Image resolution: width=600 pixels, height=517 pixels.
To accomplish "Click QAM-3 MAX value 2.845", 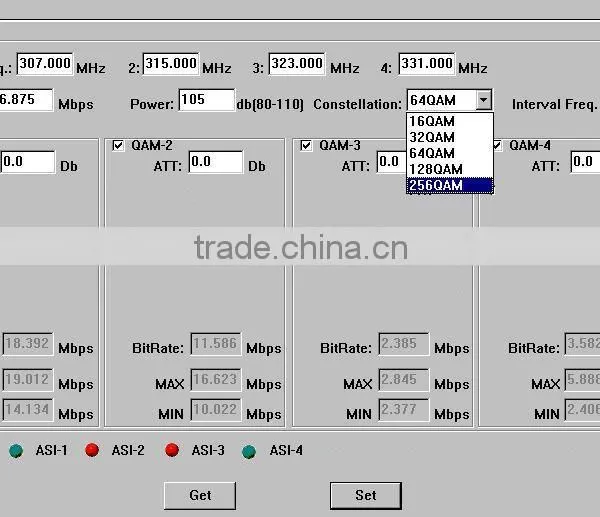I will [404, 380].
